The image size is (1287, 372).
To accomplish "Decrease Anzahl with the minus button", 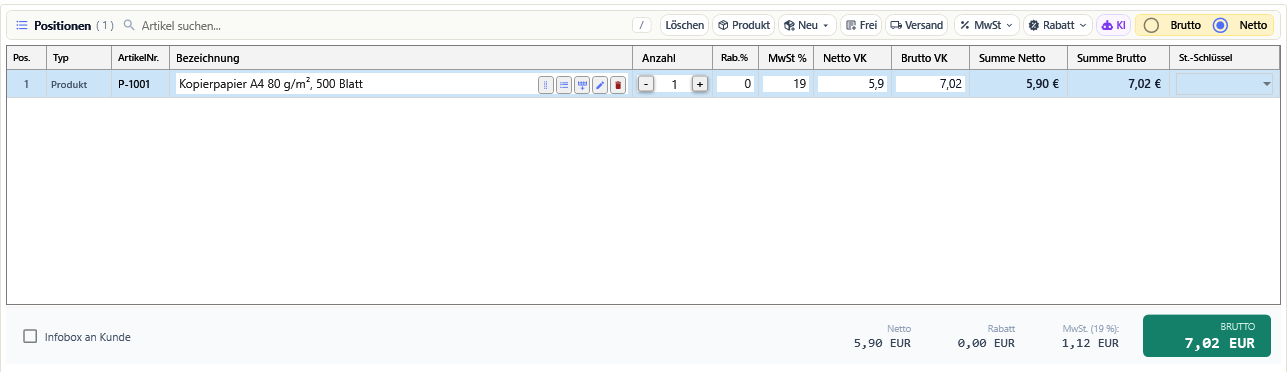I will [x=646, y=85].
